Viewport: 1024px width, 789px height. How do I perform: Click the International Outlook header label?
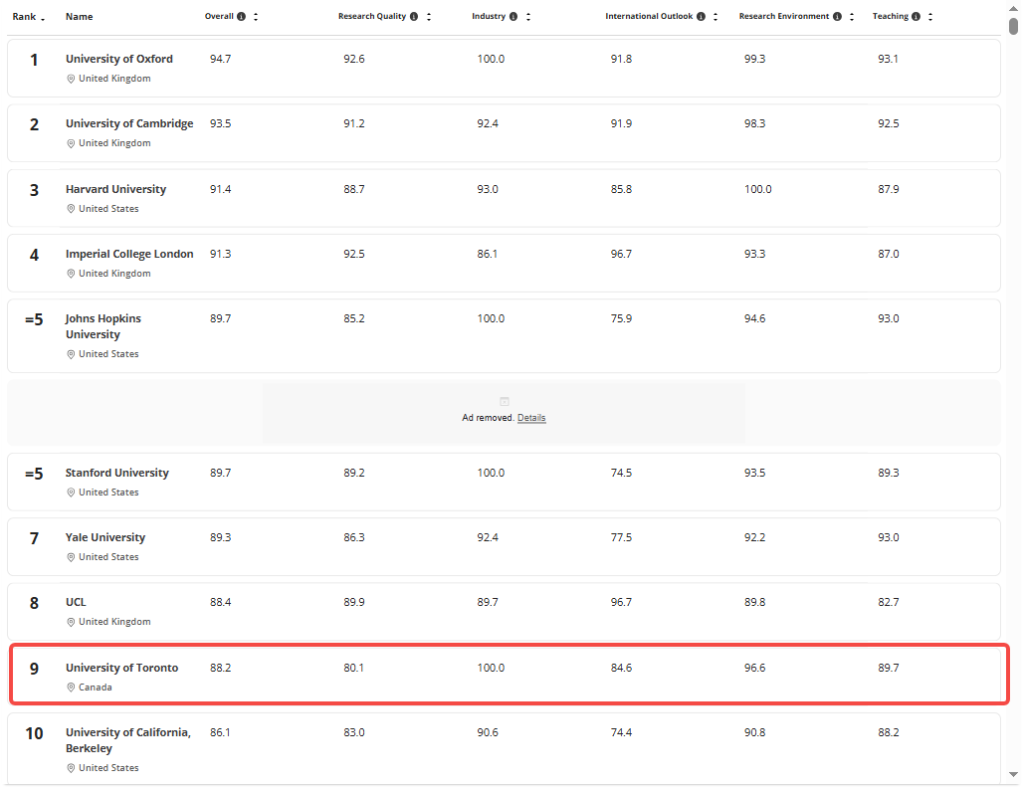click(x=649, y=17)
